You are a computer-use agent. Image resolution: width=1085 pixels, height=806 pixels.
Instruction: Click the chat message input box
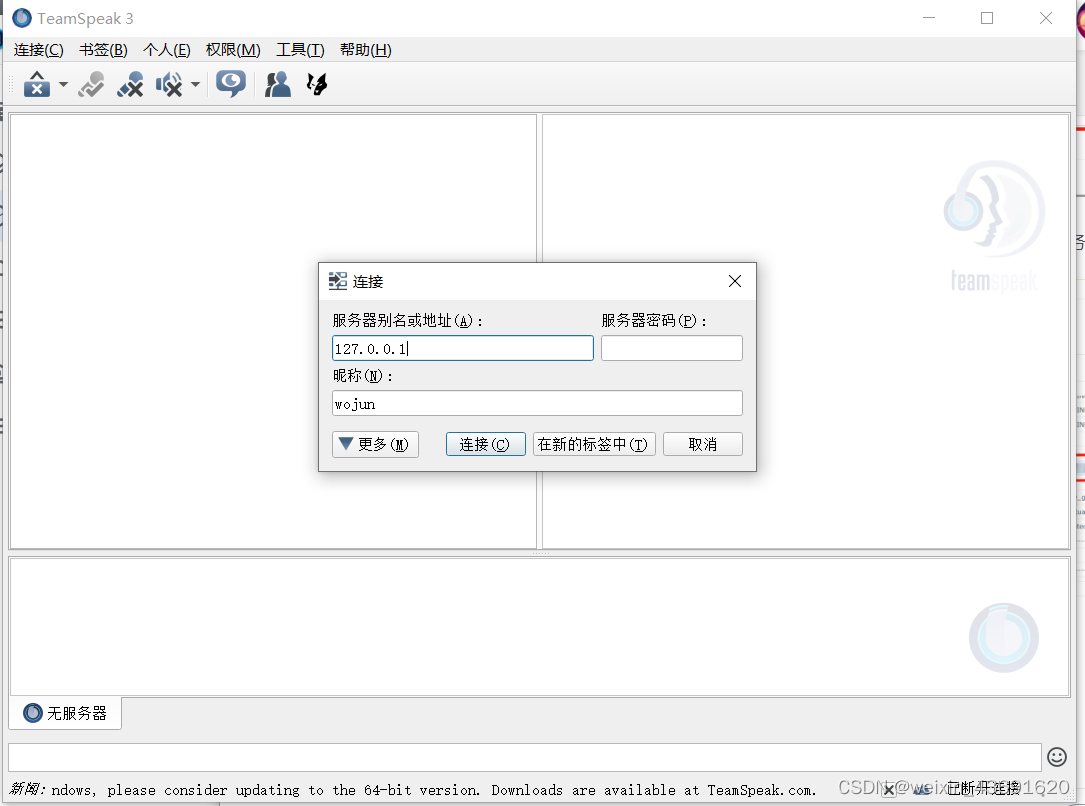(525, 758)
